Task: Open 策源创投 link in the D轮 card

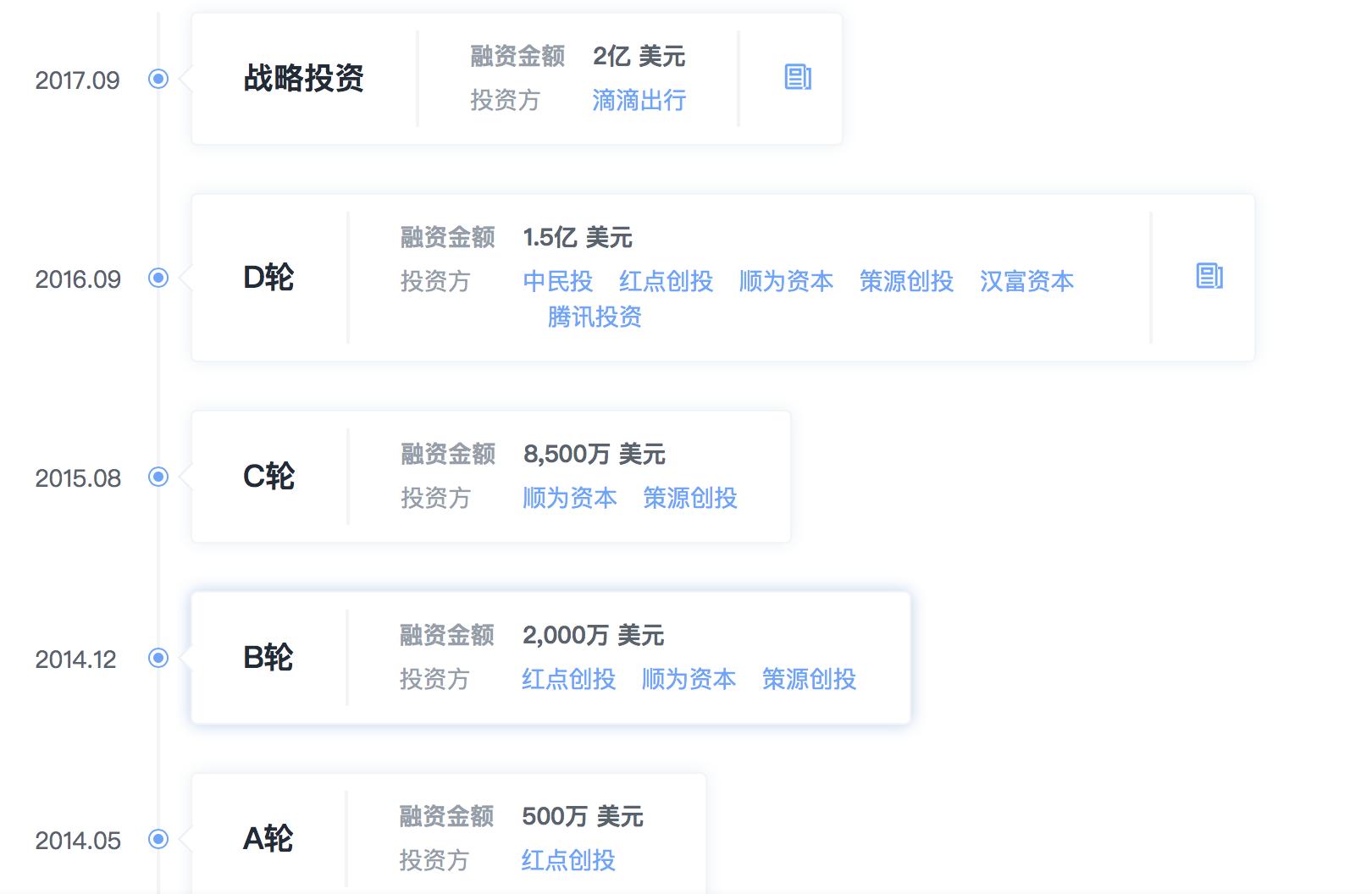Action: point(906,281)
